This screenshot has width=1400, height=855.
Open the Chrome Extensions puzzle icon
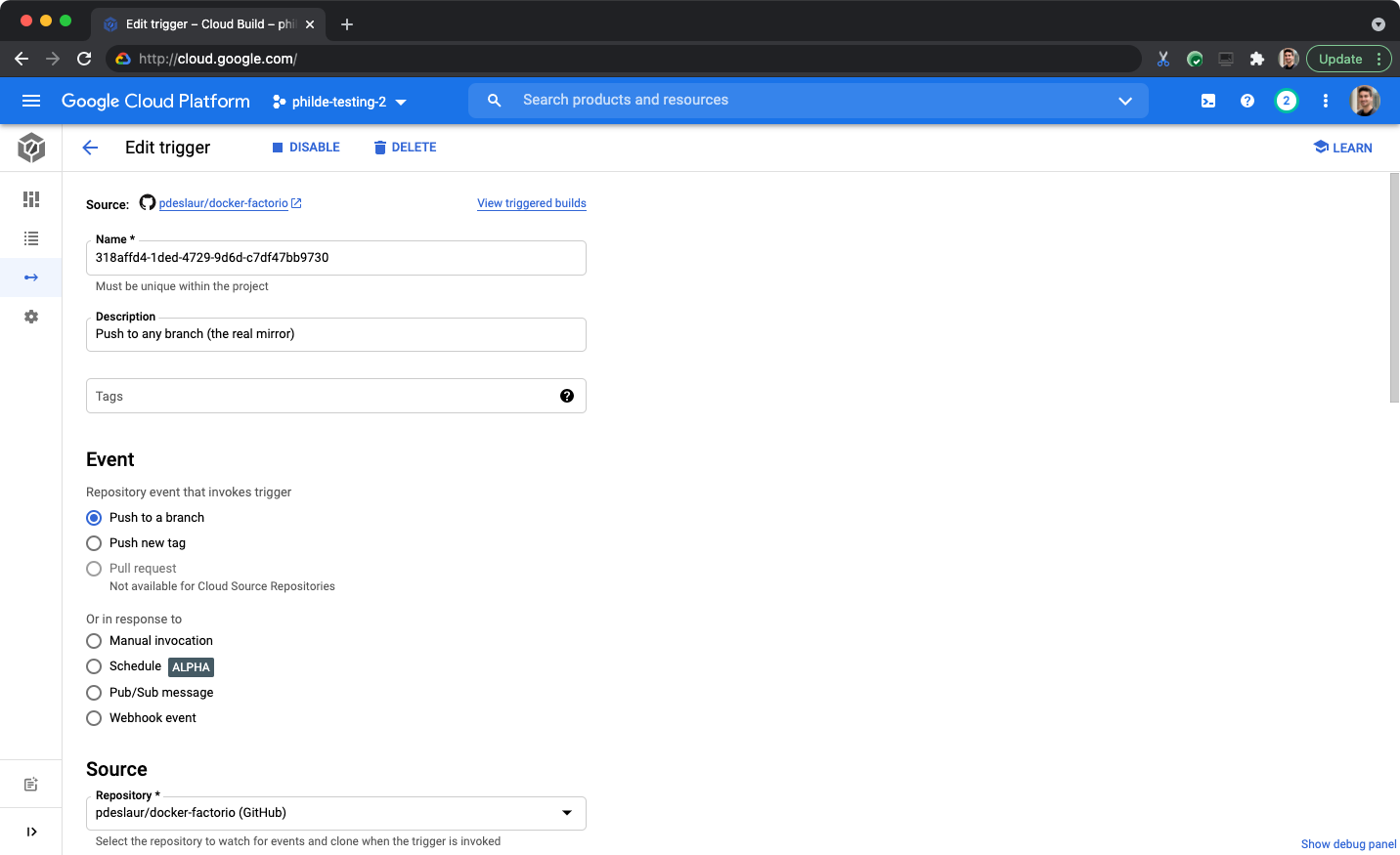click(1257, 59)
